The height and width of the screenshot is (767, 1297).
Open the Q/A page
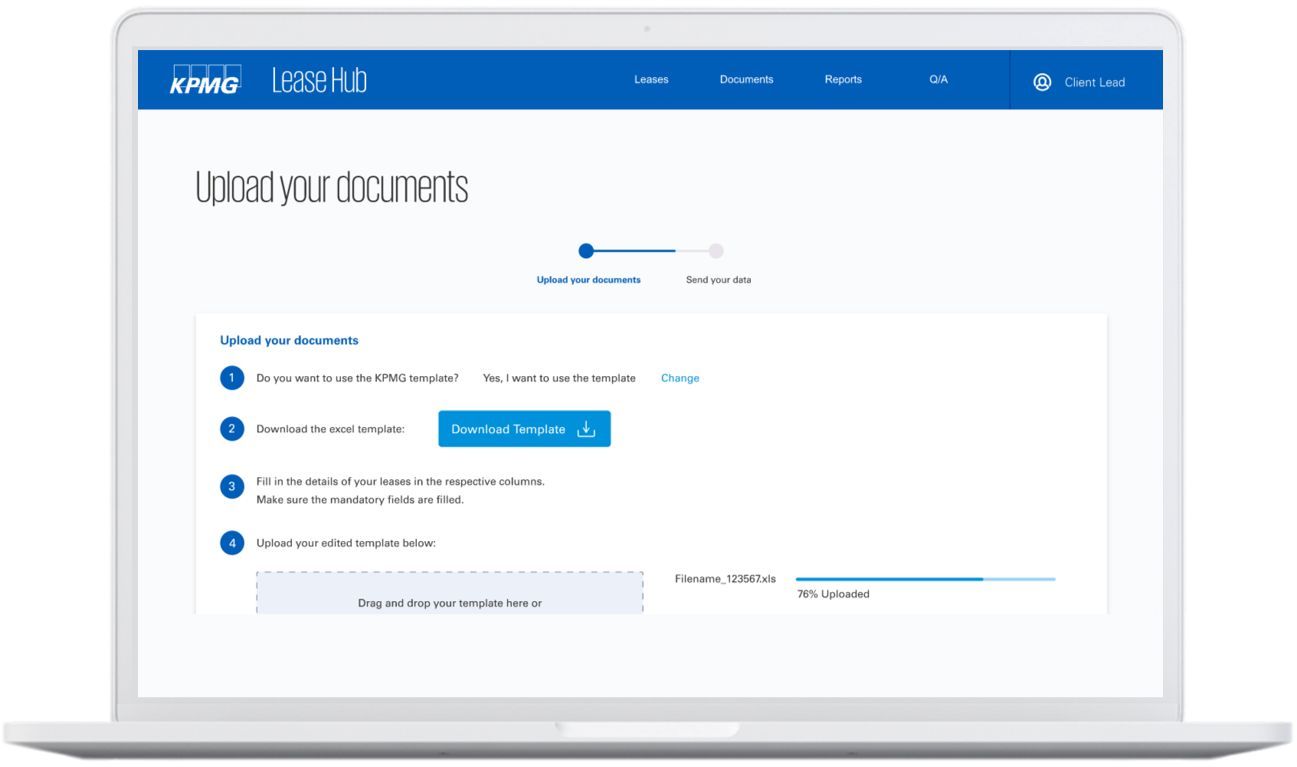[938, 80]
